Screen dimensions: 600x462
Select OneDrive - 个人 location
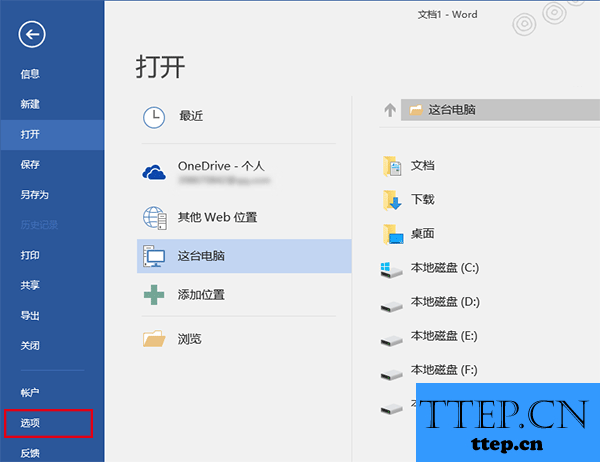(x=221, y=166)
